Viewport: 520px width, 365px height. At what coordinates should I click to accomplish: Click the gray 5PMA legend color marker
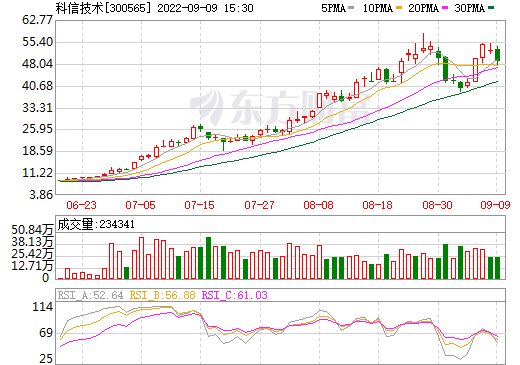click(x=351, y=7)
